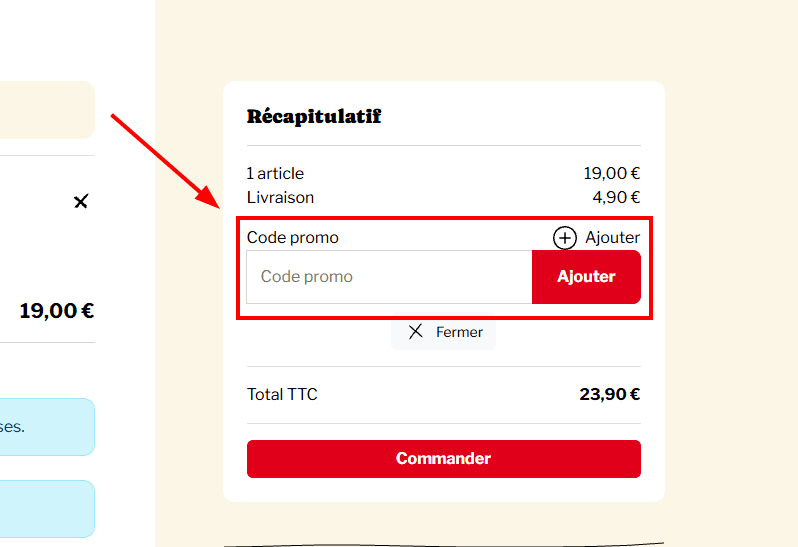Screen dimensions: 798x547
Task: Click the 19,00 € summary article price
Action: click(x=611, y=174)
